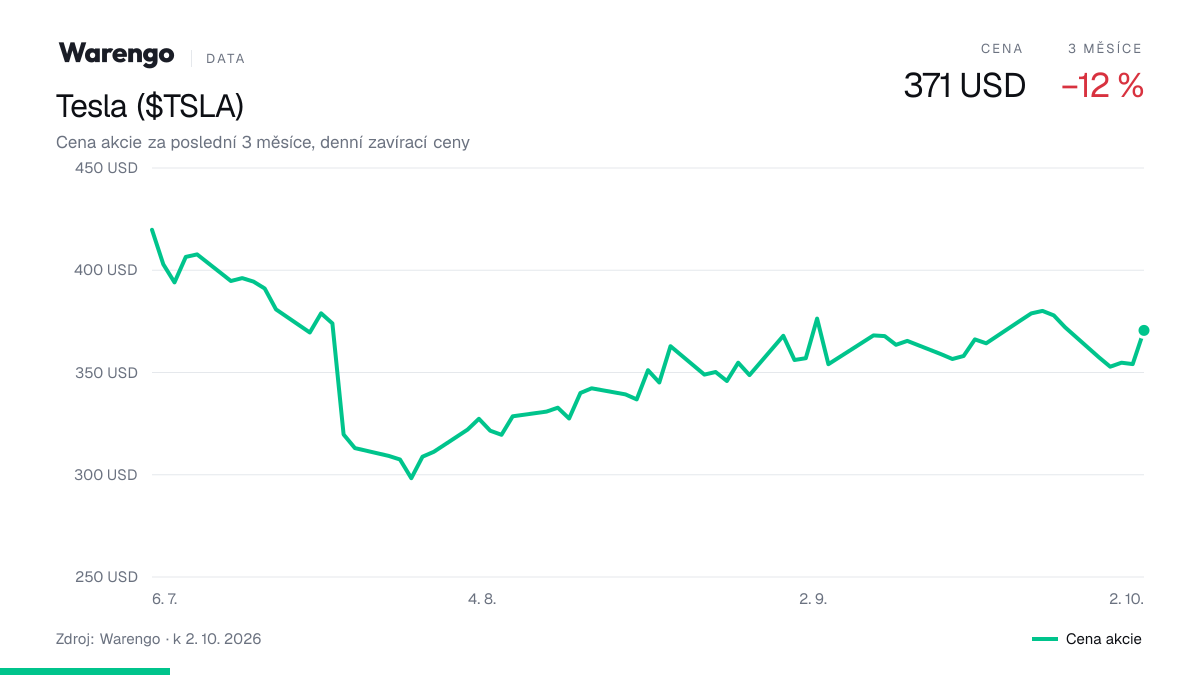Screen dimensions: 1200x675
Task: Click the 250 USD axis label
Action: pyautogui.click(x=107, y=577)
